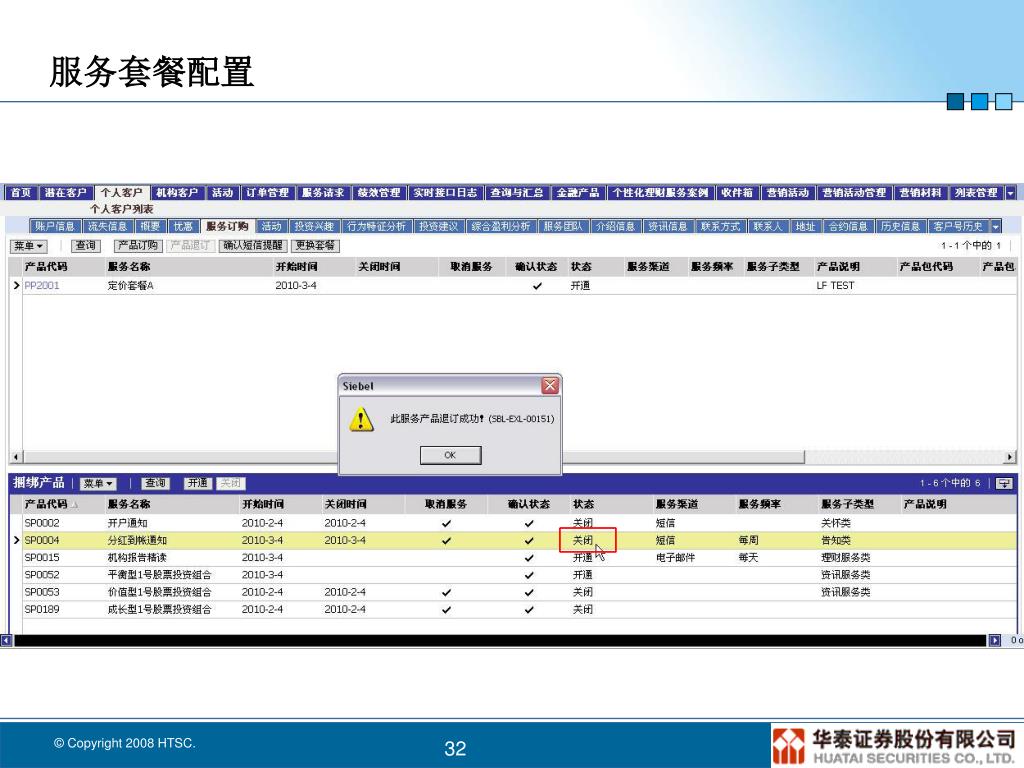The image size is (1024, 768).
Task: Toggle the list expand icon in the 捆绑产品 header
Action: point(1004,483)
